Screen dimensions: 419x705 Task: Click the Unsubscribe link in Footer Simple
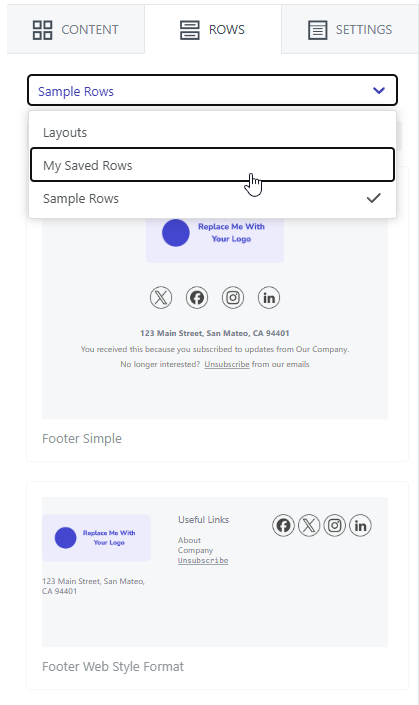point(227,364)
